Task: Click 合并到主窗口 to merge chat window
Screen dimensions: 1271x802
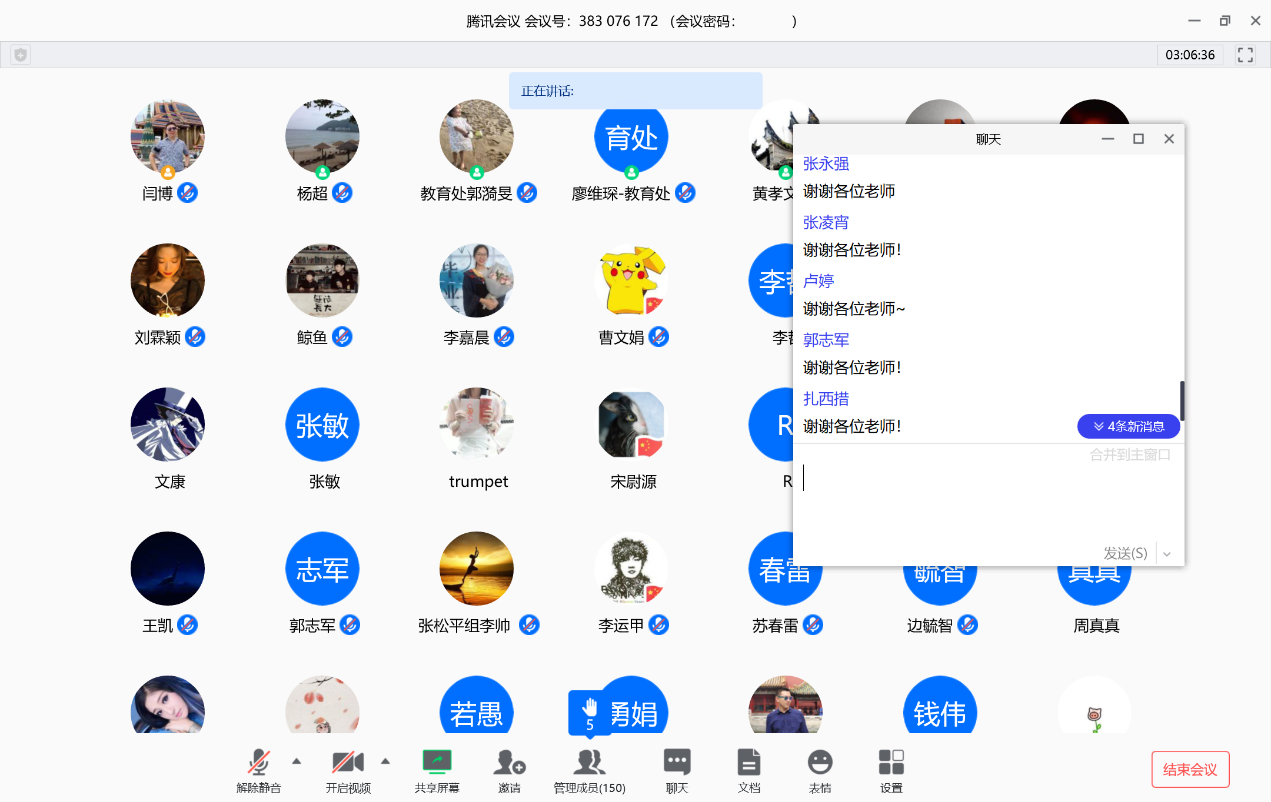Action: coord(1130,455)
